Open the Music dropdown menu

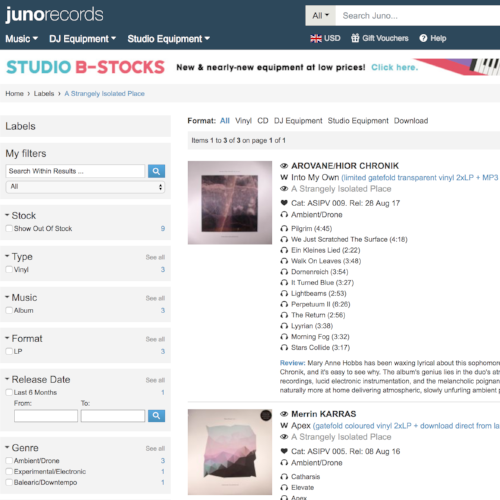click(x=22, y=39)
